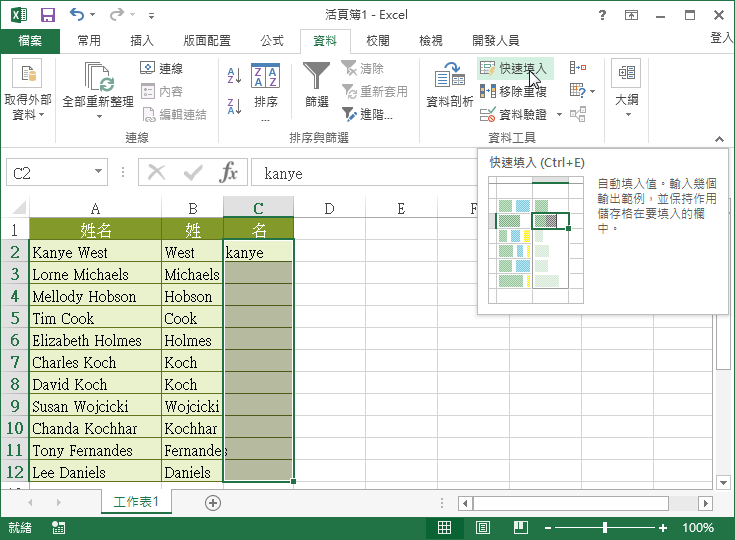Open the Sort (排序) dialog button

tap(266, 91)
